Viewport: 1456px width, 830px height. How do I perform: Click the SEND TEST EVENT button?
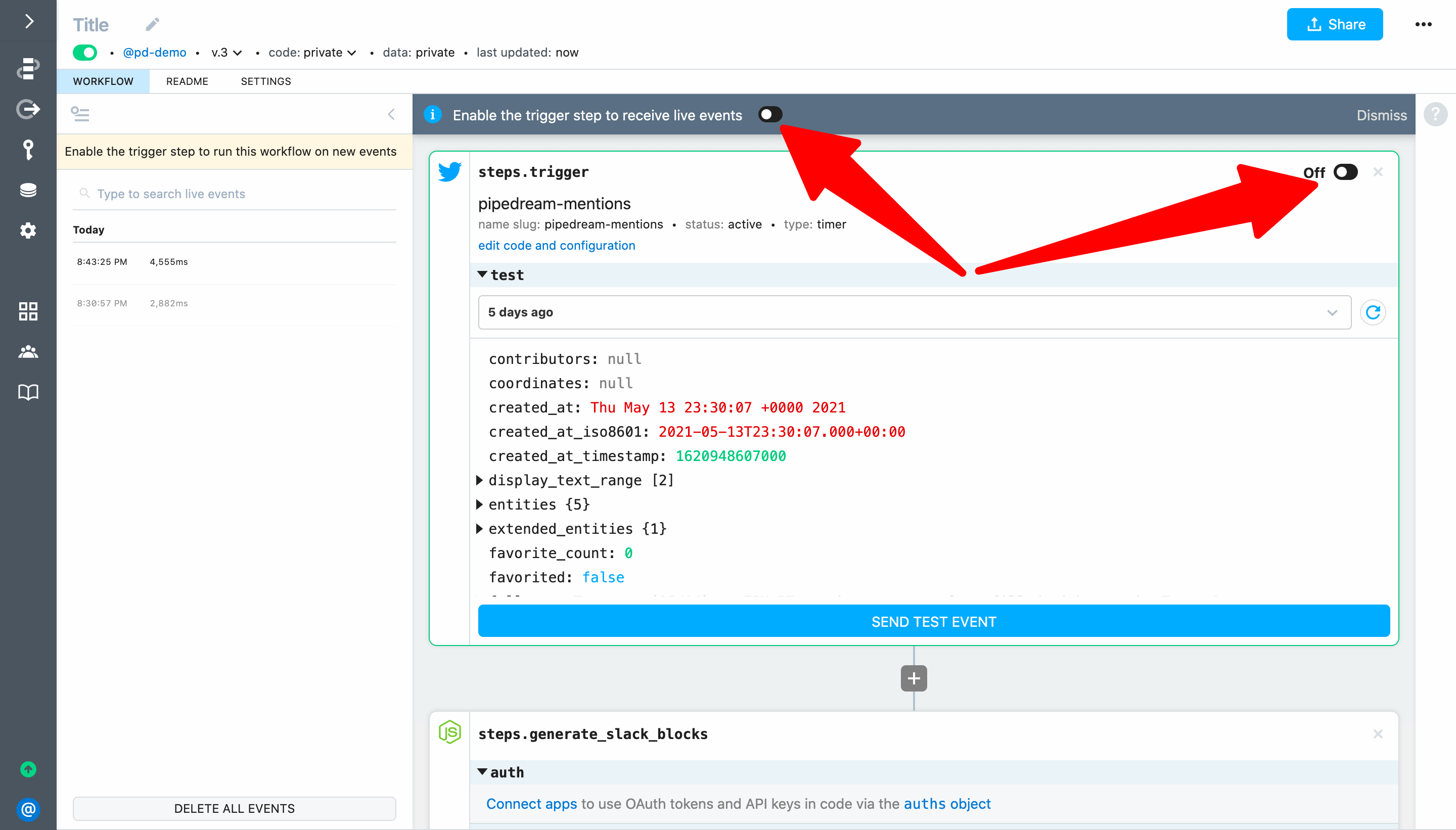933,621
